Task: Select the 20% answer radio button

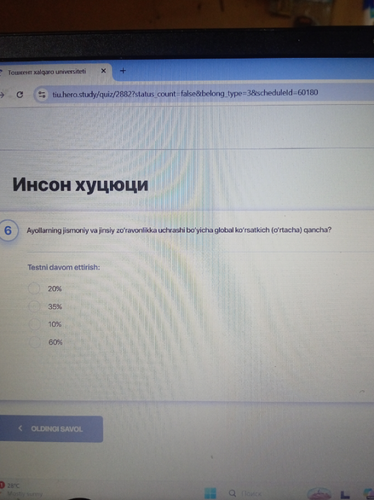Action: pos(34,288)
